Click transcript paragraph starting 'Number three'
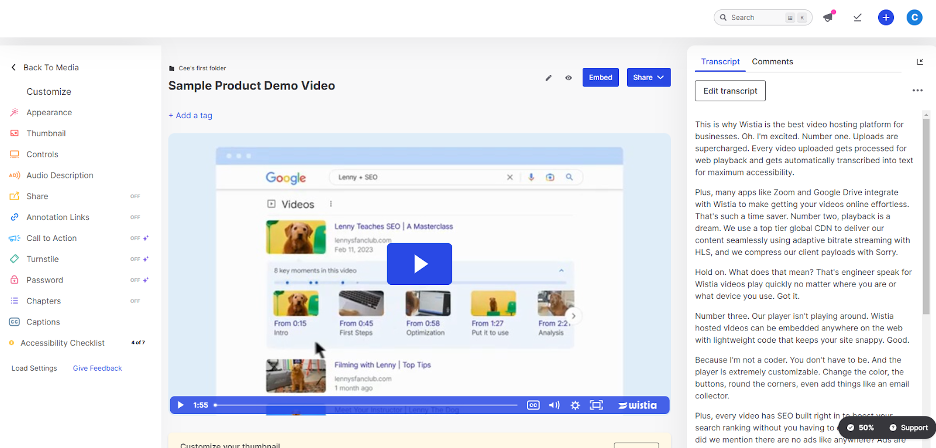 coord(803,328)
